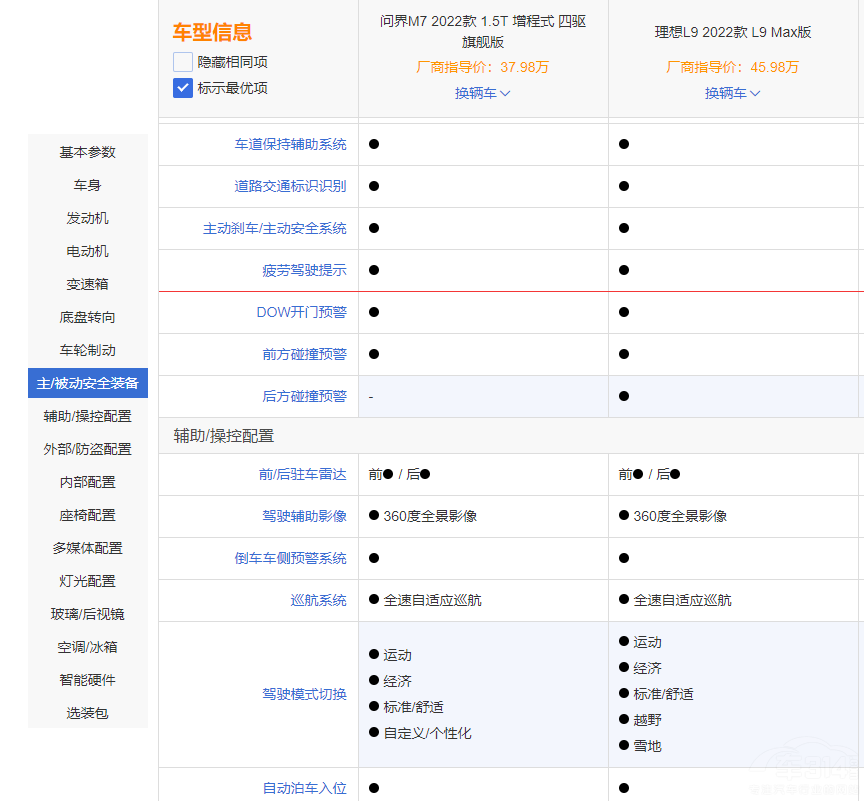The height and width of the screenshot is (801, 864).
Task: Click the 驾驶模式切换 row value area
Action: (483, 693)
